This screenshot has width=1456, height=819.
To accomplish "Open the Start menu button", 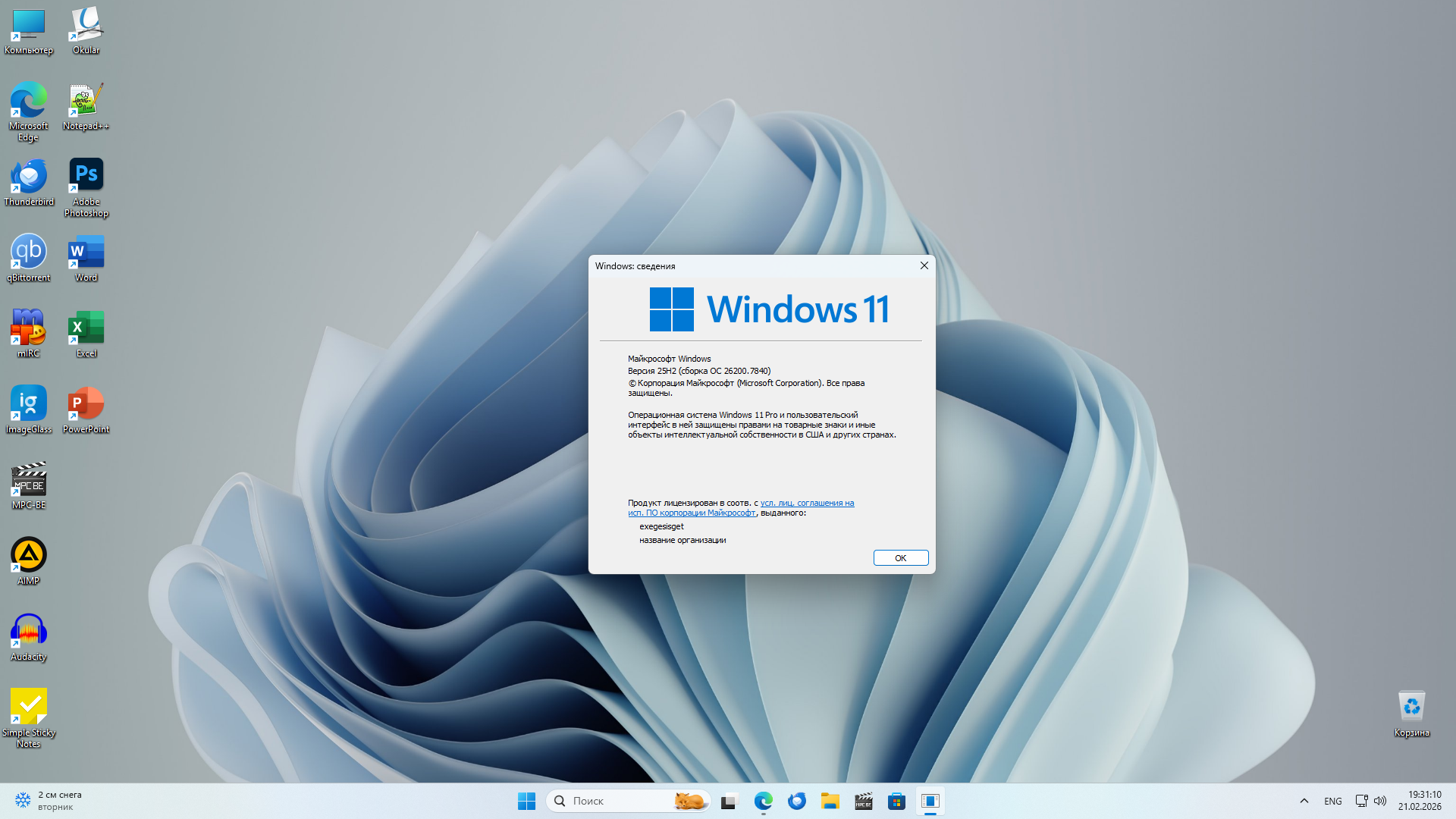I will [x=526, y=801].
